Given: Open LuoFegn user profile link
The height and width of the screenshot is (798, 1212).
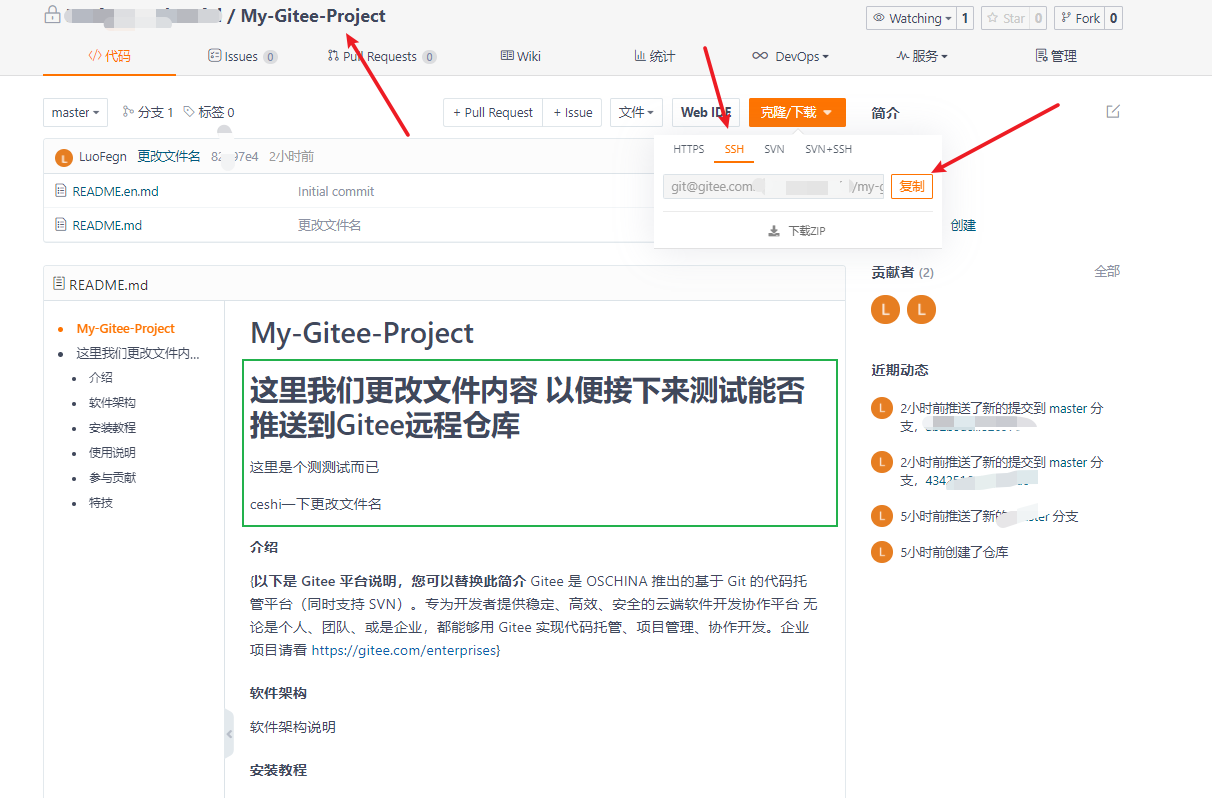Looking at the screenshot, I should pyautogui.click(x=103, y=157).
